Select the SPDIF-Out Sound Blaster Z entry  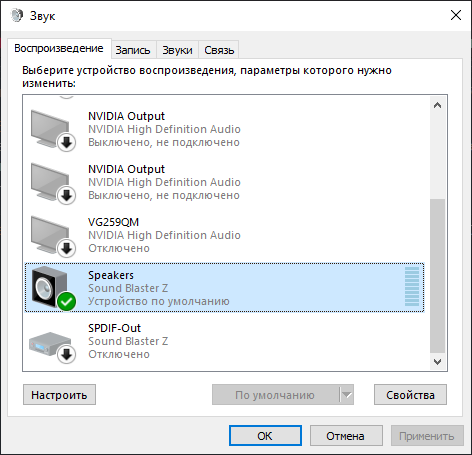click(x=225, y=341)
